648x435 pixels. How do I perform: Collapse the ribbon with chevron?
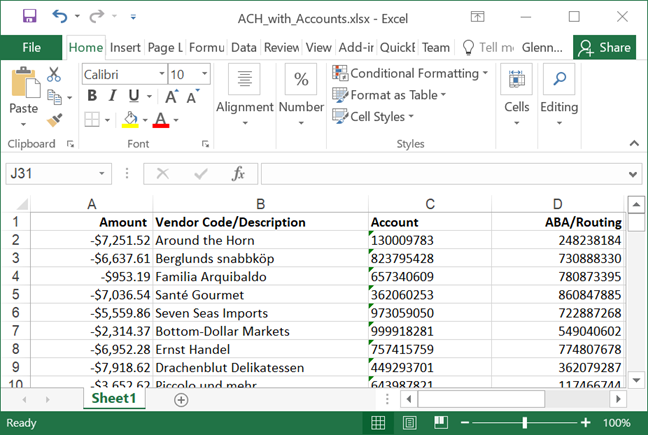634,143
